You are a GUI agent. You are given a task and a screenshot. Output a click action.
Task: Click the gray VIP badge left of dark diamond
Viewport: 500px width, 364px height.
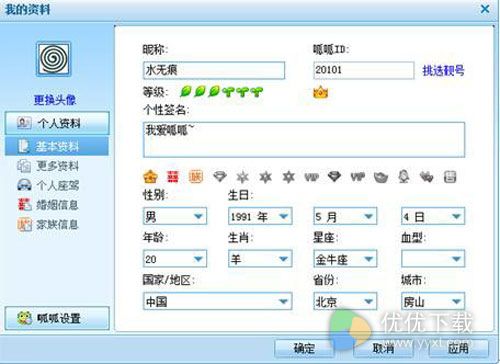pyautogui.click(x=312, y=177)
